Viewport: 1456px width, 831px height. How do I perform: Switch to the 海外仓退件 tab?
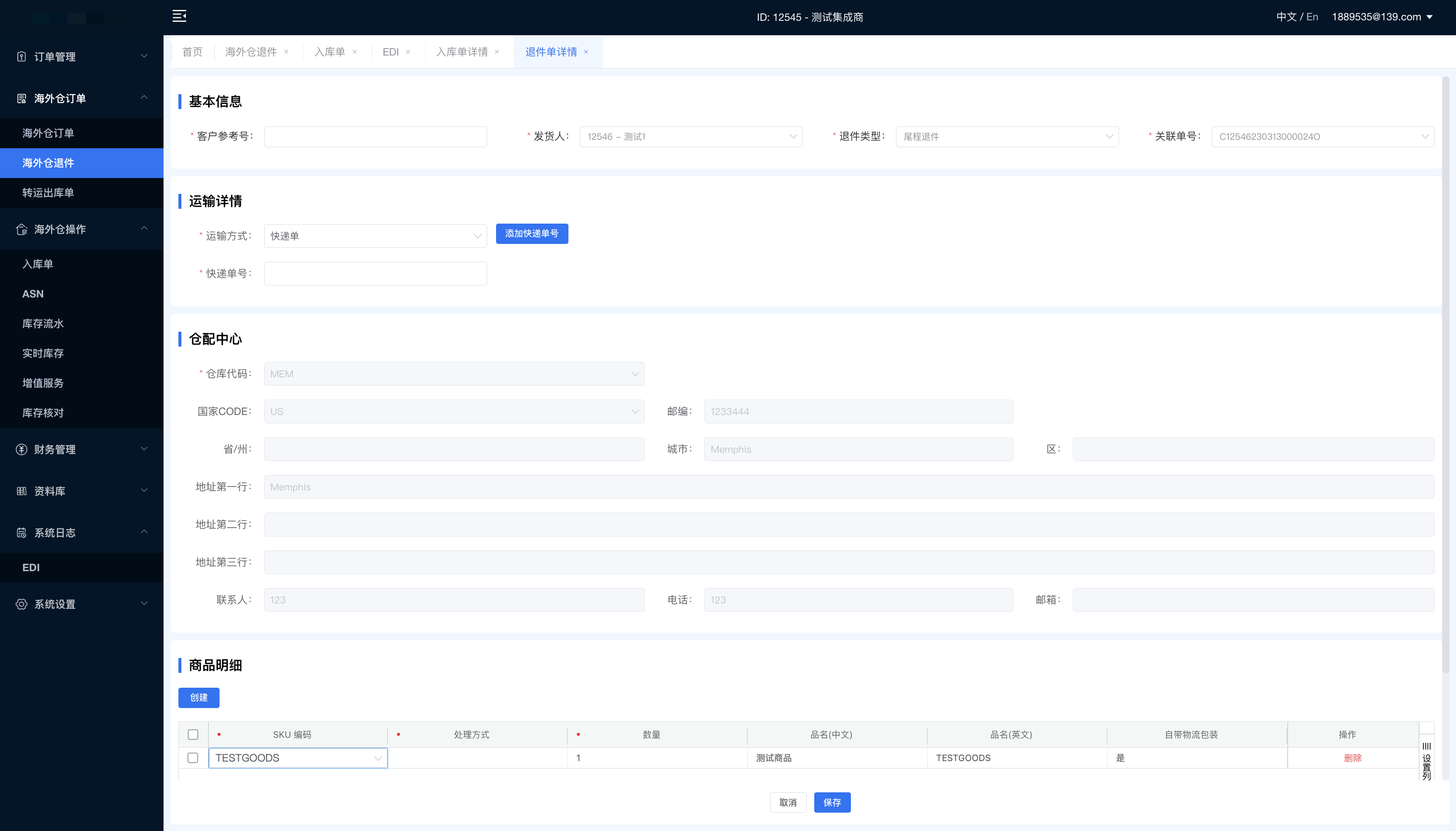251,52
